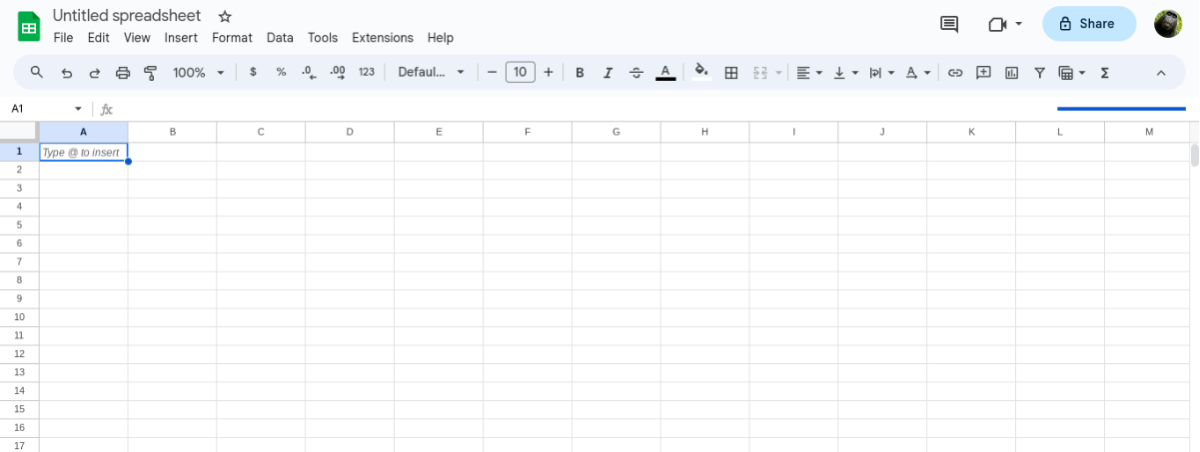Image resolution: width=1200 pixels, height=452 pixels.
Task: Click the print icon
Action: coord(123,72)
